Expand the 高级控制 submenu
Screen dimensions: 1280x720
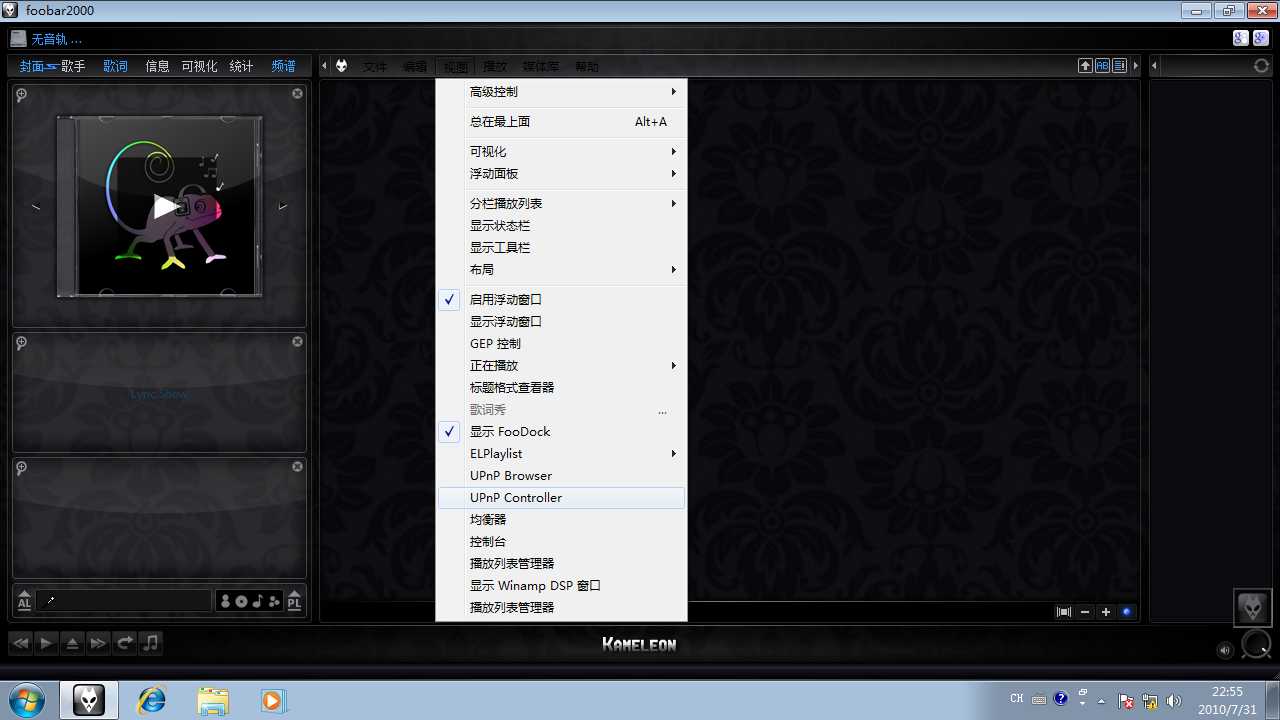(561, 91)
